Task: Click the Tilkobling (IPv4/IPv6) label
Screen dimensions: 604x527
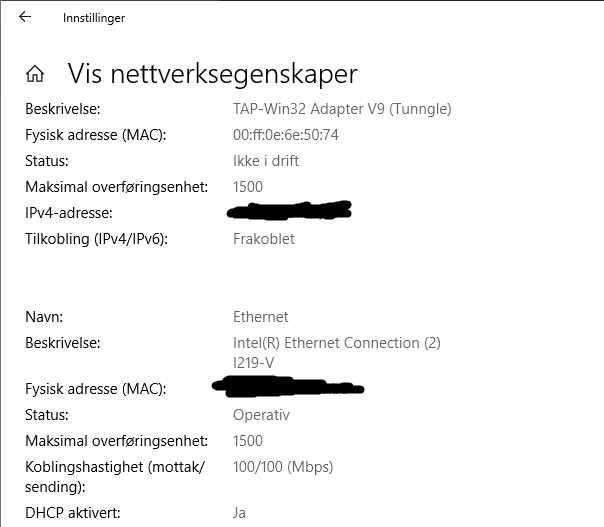Action: click(x=96, y=239)
